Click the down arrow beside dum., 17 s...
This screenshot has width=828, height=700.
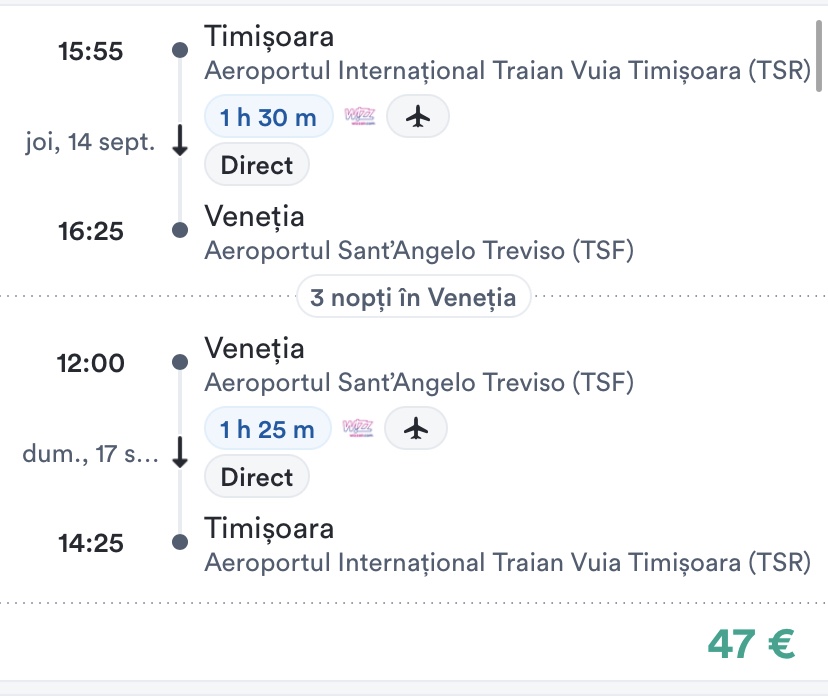coord(180,454)
